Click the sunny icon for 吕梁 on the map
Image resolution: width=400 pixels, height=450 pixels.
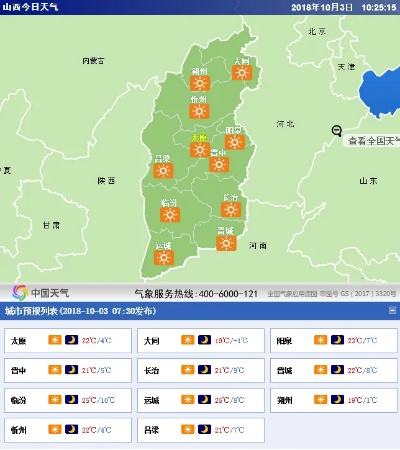163,171
